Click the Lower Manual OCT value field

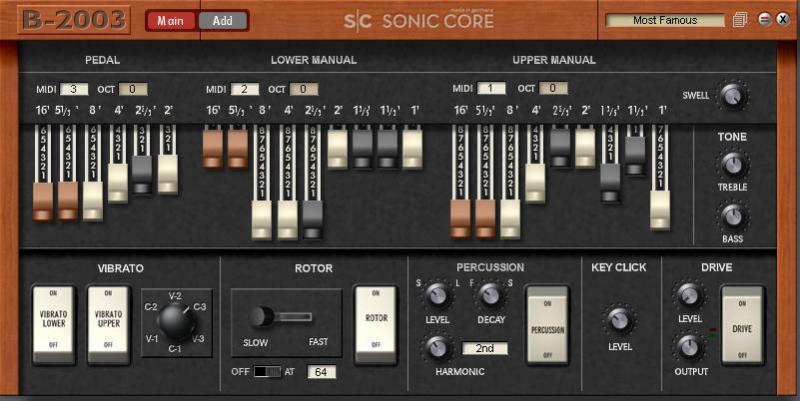pyautogui.click(x=304, y=89)
